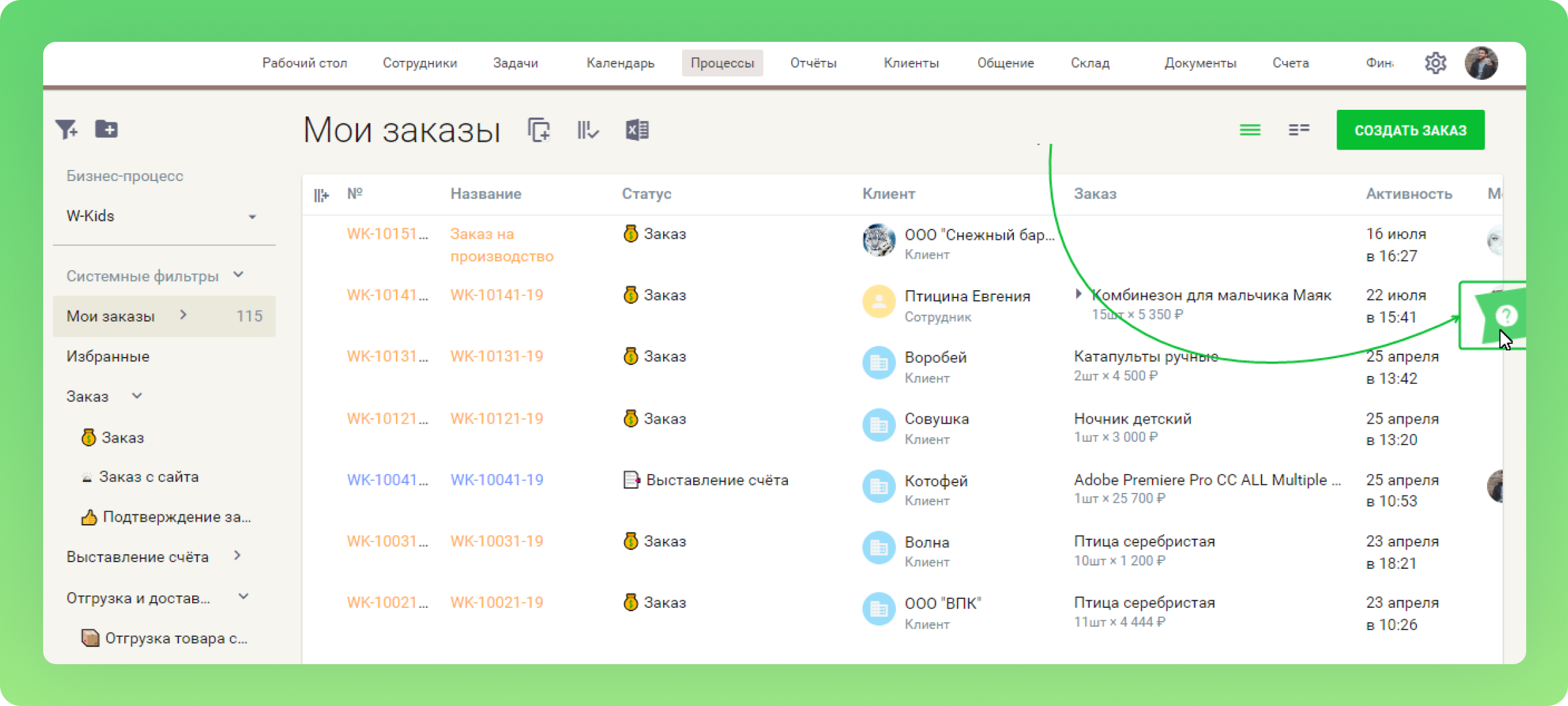Viewport: 1568px width, 706px height.
Task: Sort by the Статус column header
Action: point(646,193)
